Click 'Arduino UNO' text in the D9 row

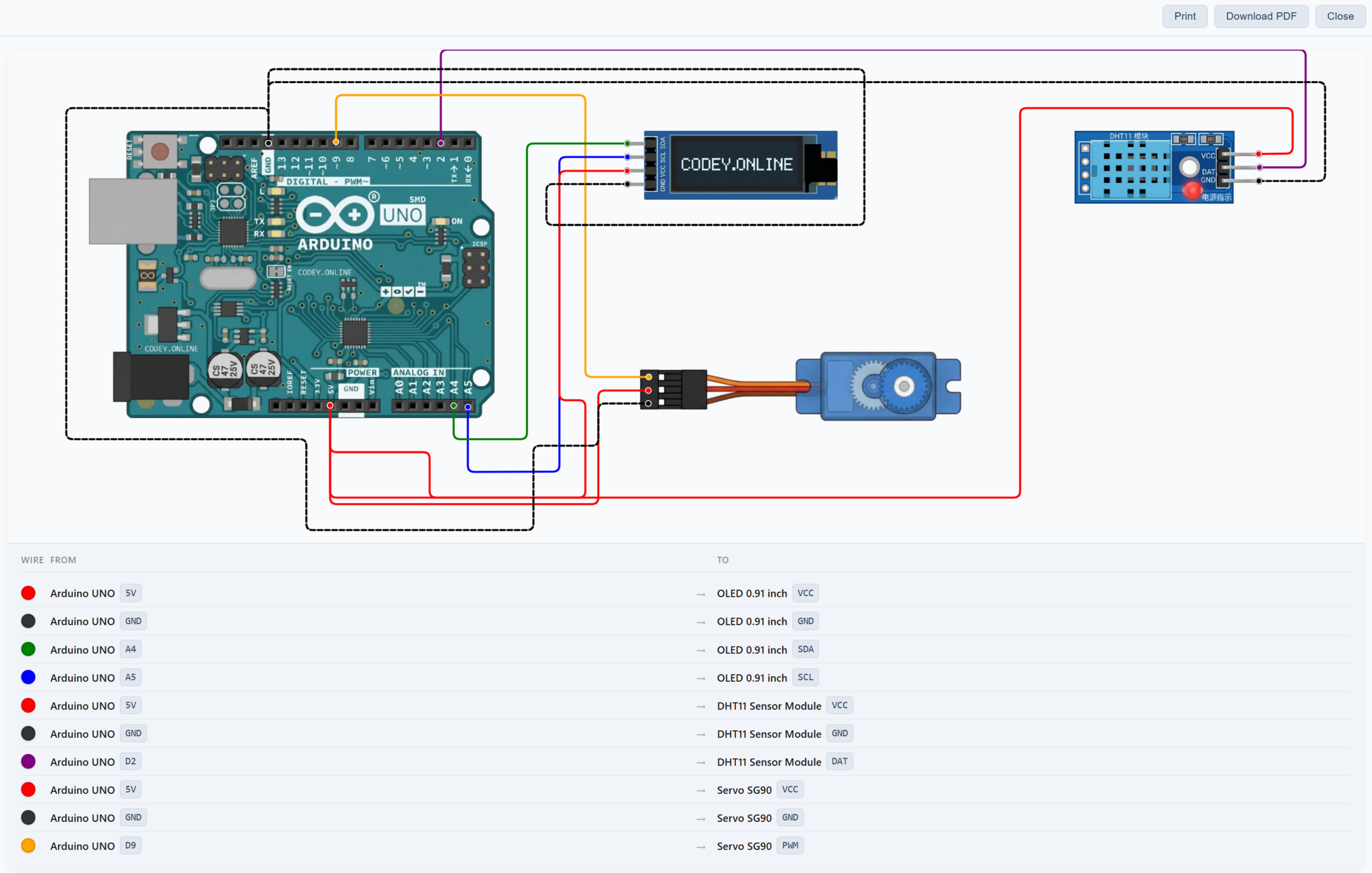coord(82,846)
